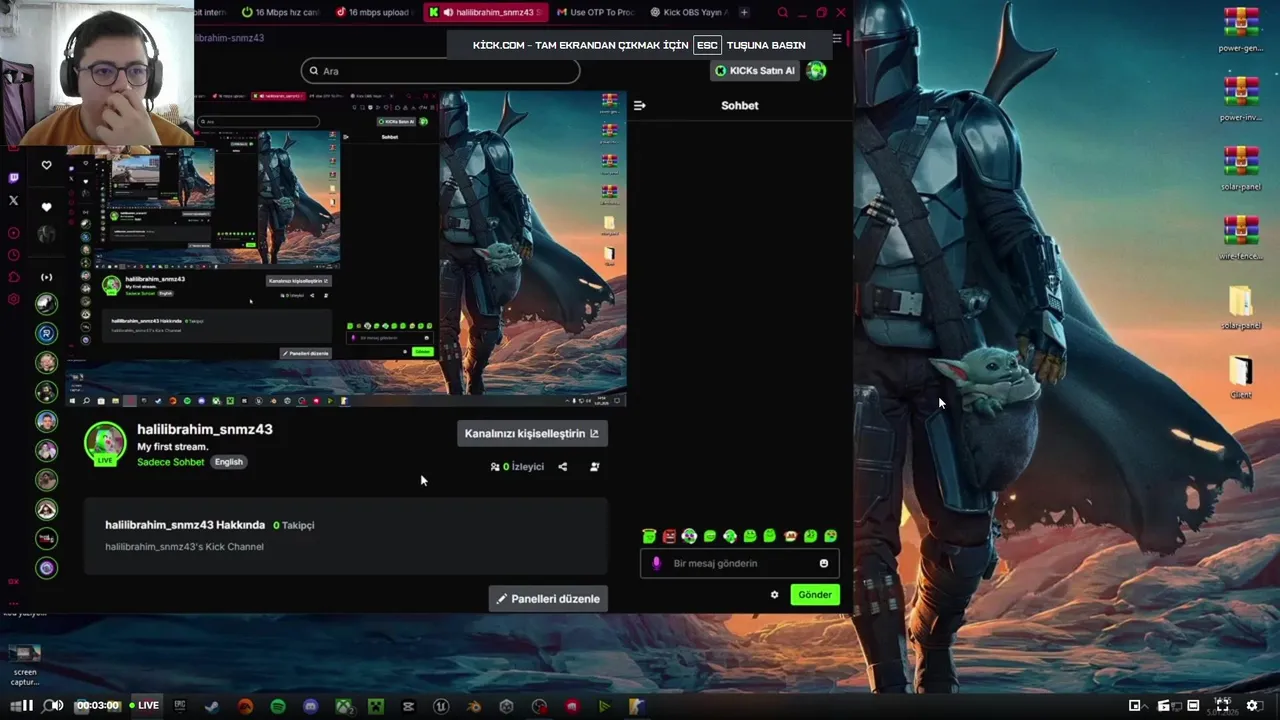The height and width of the screenshot is (720, 1280).
Task: Open CapCut from the taskbar
Action: coord(408,706)
